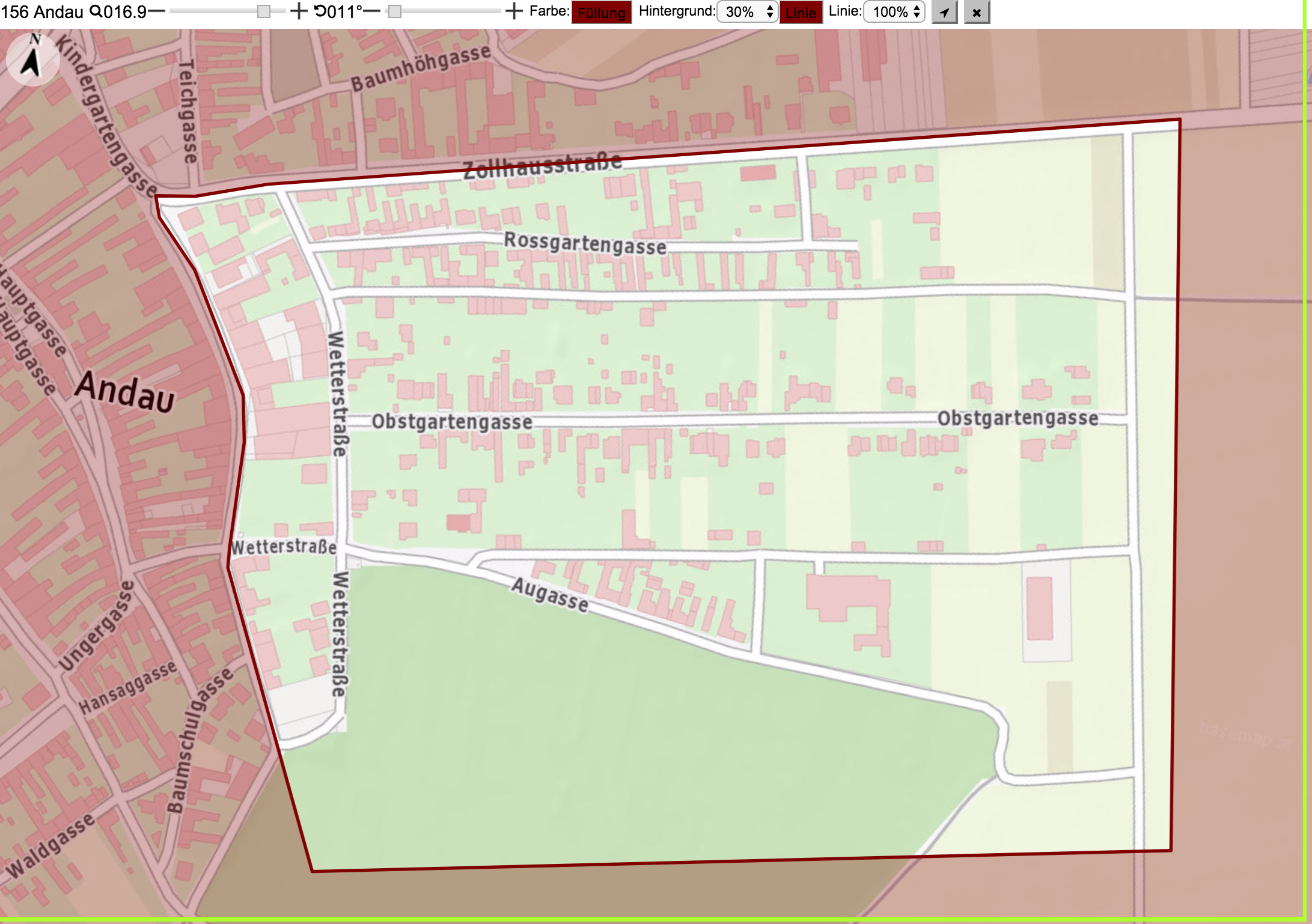
Task: Click the location arrow button in the toolbar
Action: click(x=944, y=12)
